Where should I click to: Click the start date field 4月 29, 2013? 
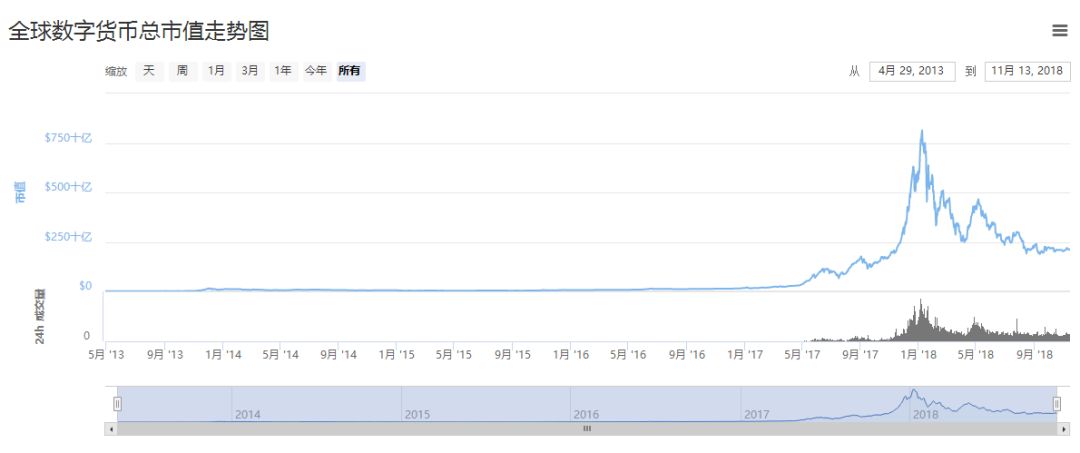pos(912,71)
